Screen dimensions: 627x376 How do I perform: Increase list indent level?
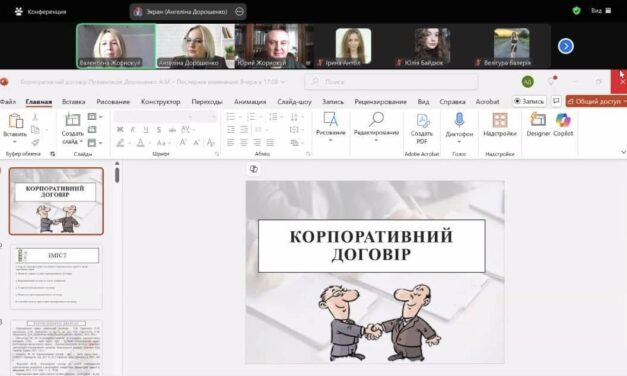(x=244, y=130)
